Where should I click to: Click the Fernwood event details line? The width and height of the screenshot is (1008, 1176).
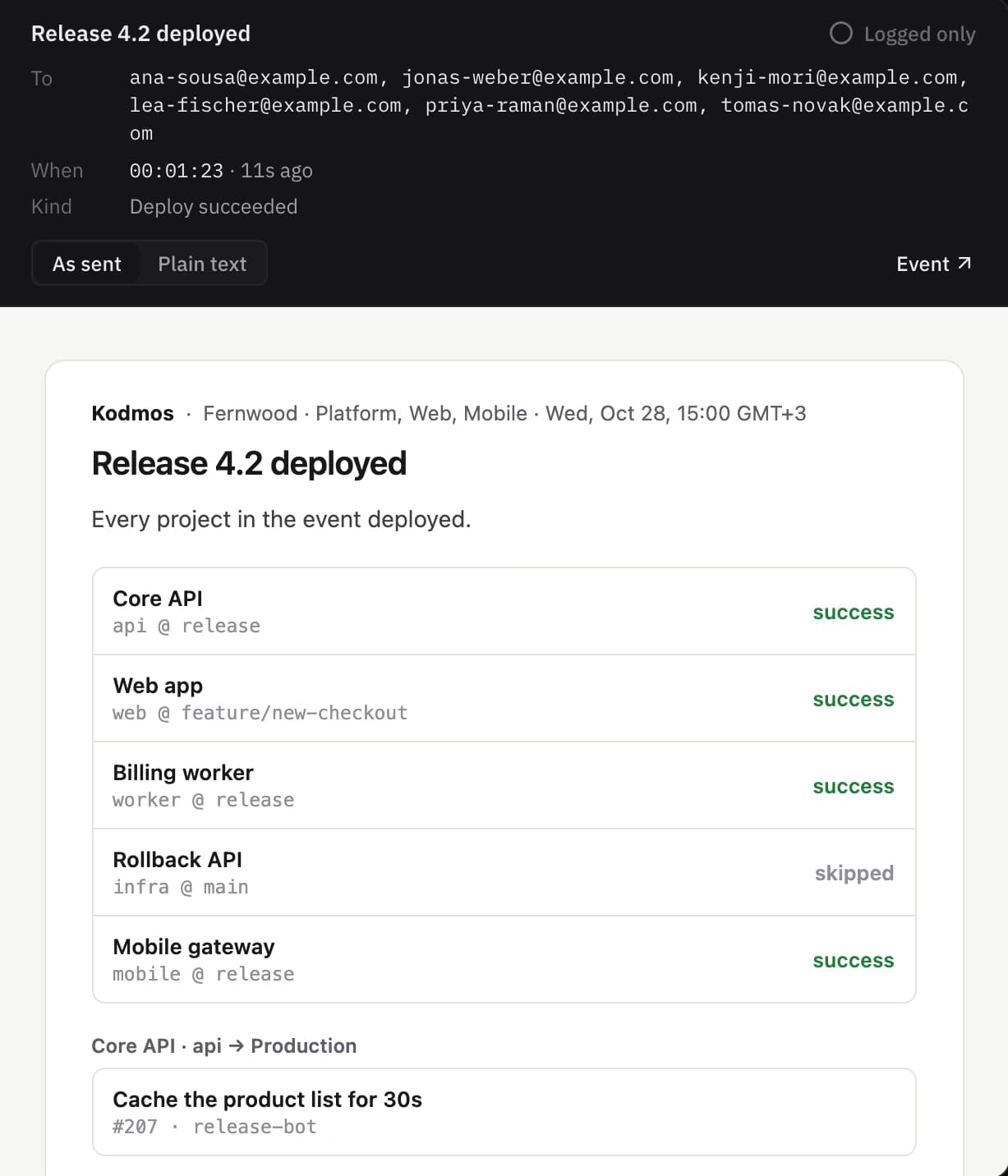[504, 413]
